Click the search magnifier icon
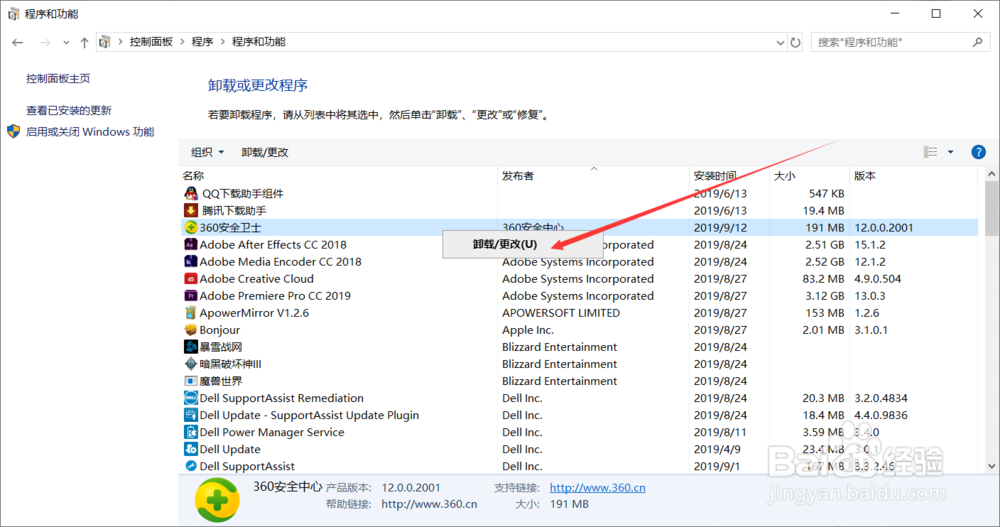 coord(978,42)
